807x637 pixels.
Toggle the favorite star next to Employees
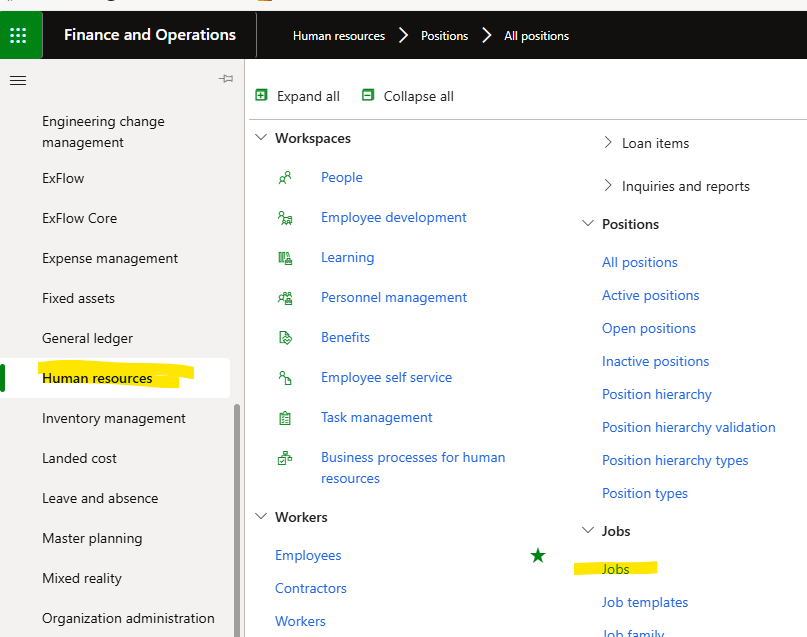point(538,555)
